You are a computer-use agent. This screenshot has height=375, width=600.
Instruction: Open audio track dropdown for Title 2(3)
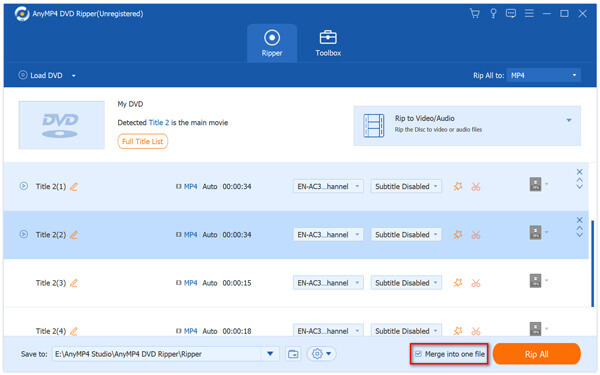click(328, 283)
